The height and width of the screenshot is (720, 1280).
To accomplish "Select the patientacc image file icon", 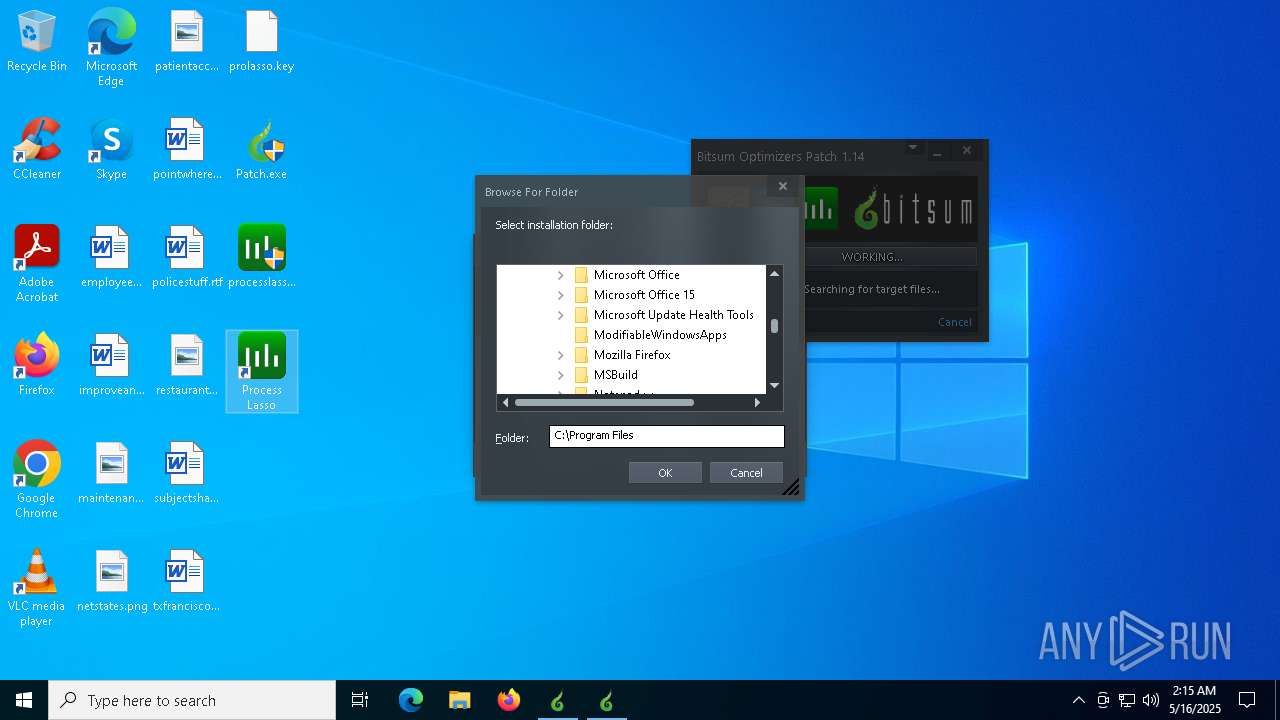I will [186, 42].
